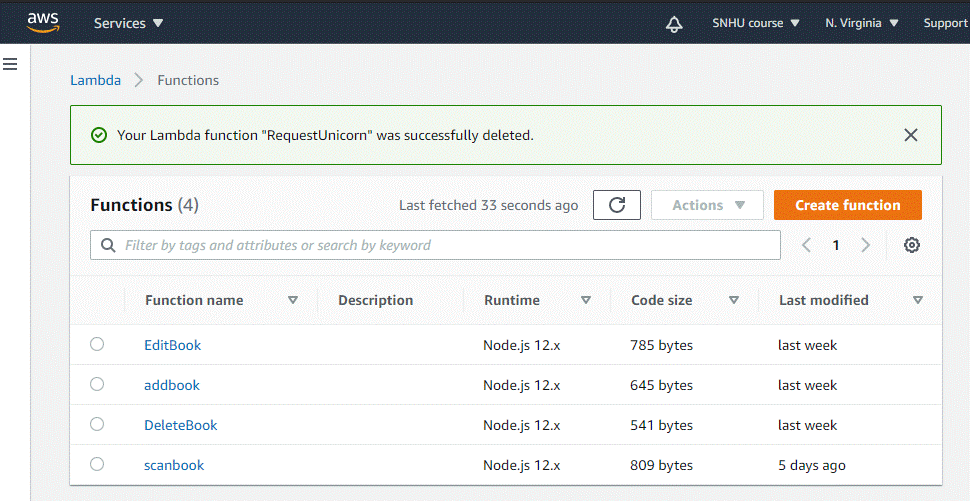Select the scanbook radio button

(97, 464)
